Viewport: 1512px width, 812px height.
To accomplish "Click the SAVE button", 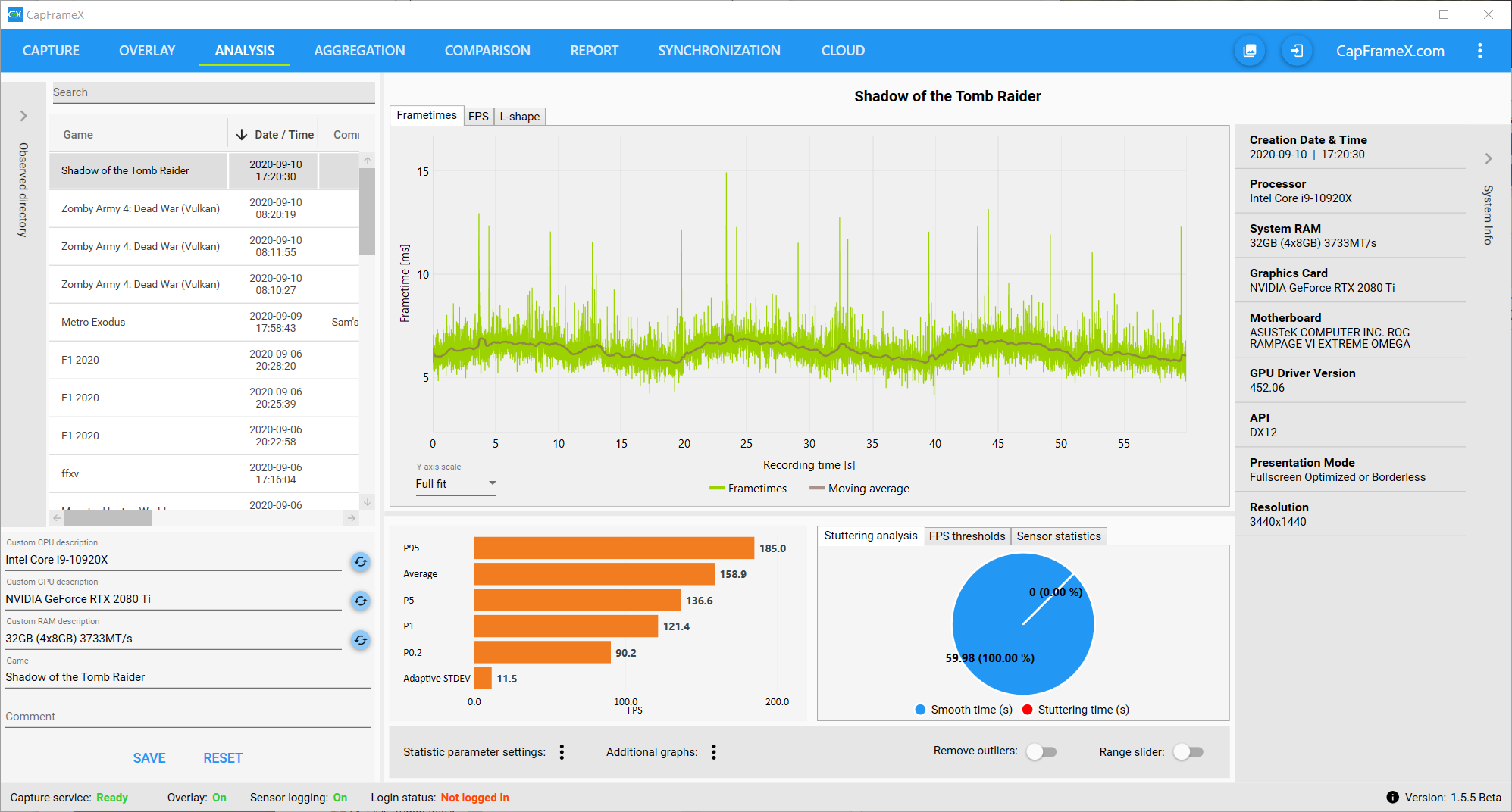I will (x=149, y=758).
